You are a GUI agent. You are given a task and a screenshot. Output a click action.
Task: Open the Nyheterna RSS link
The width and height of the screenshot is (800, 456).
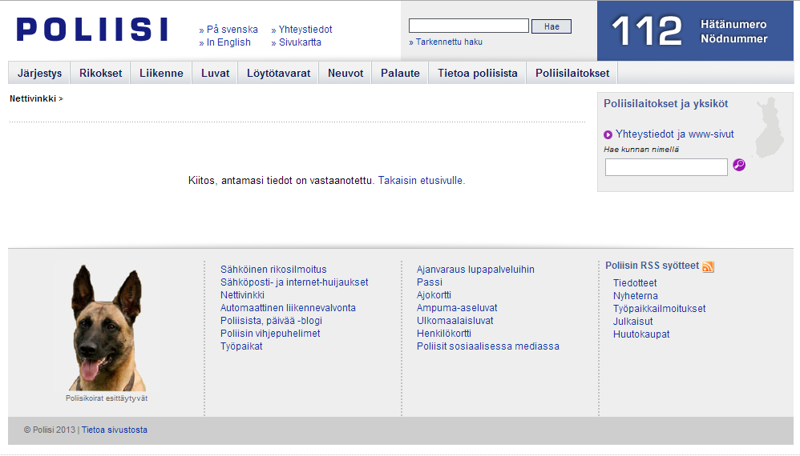click(636, 295)
